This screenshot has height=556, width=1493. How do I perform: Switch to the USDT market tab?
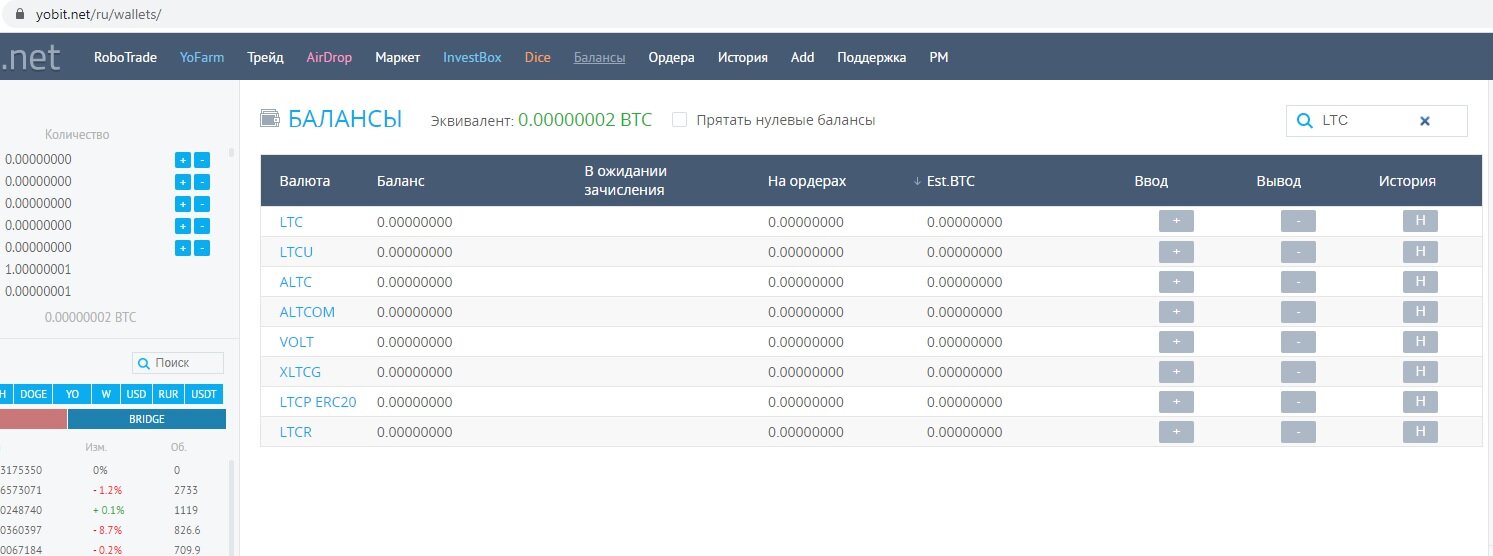click(204, 394)
